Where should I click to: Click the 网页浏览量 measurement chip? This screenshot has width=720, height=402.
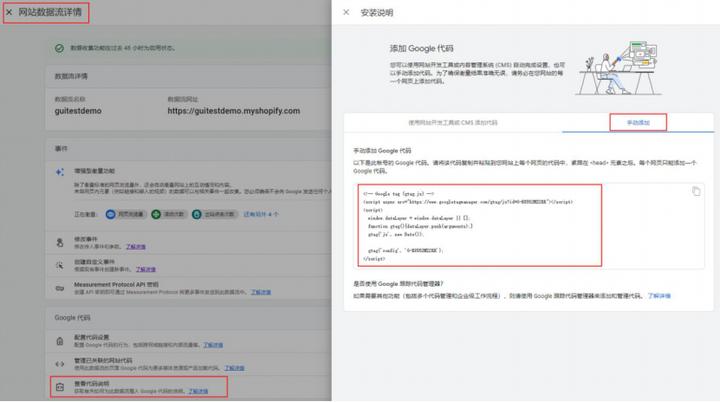click(134, 213)
